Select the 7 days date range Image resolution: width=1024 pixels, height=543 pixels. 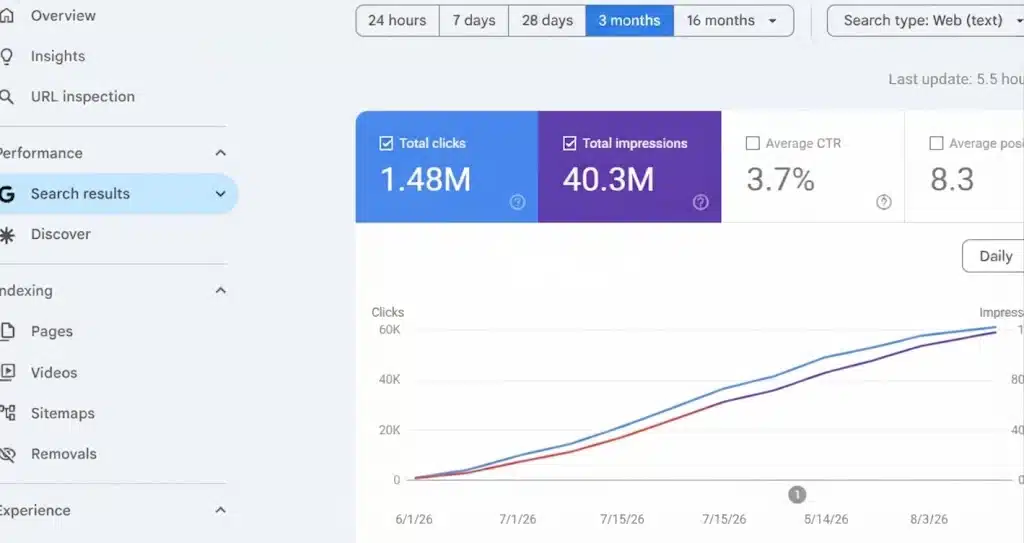[474, 21]
